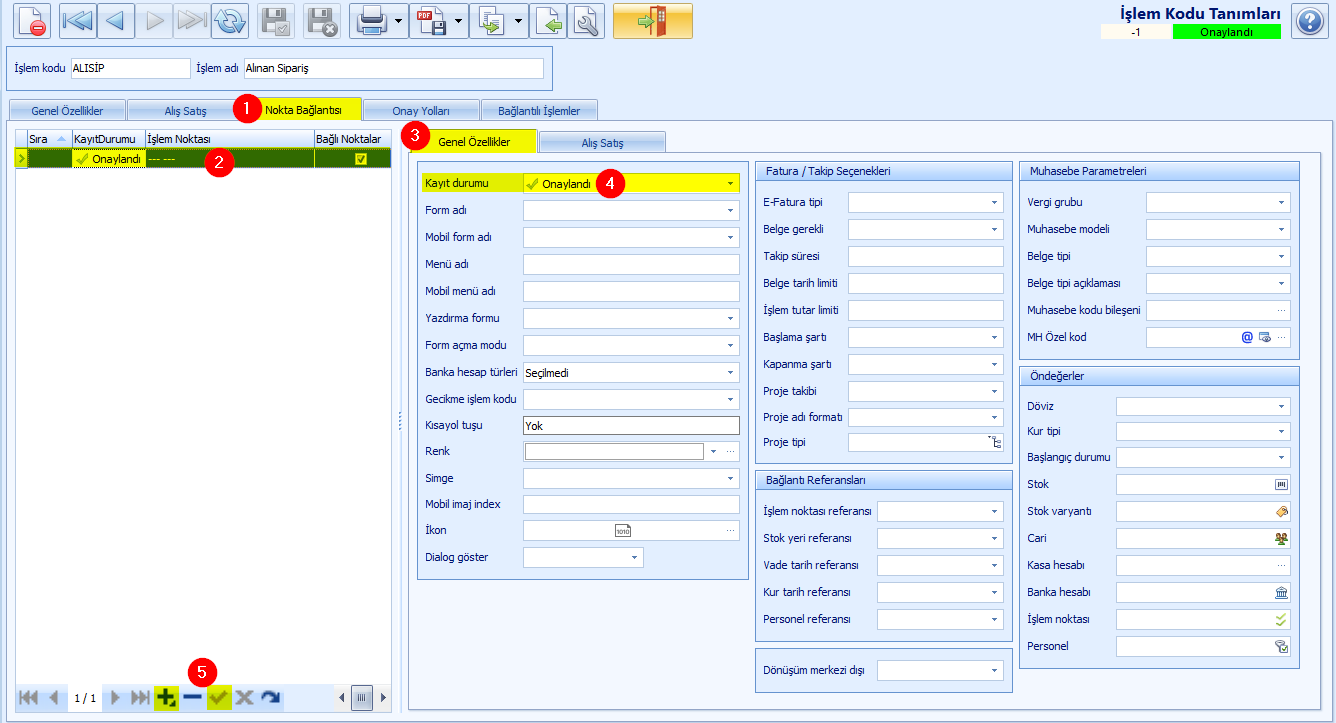Click the lookup icon in Personel field

tap(1281, 646)
